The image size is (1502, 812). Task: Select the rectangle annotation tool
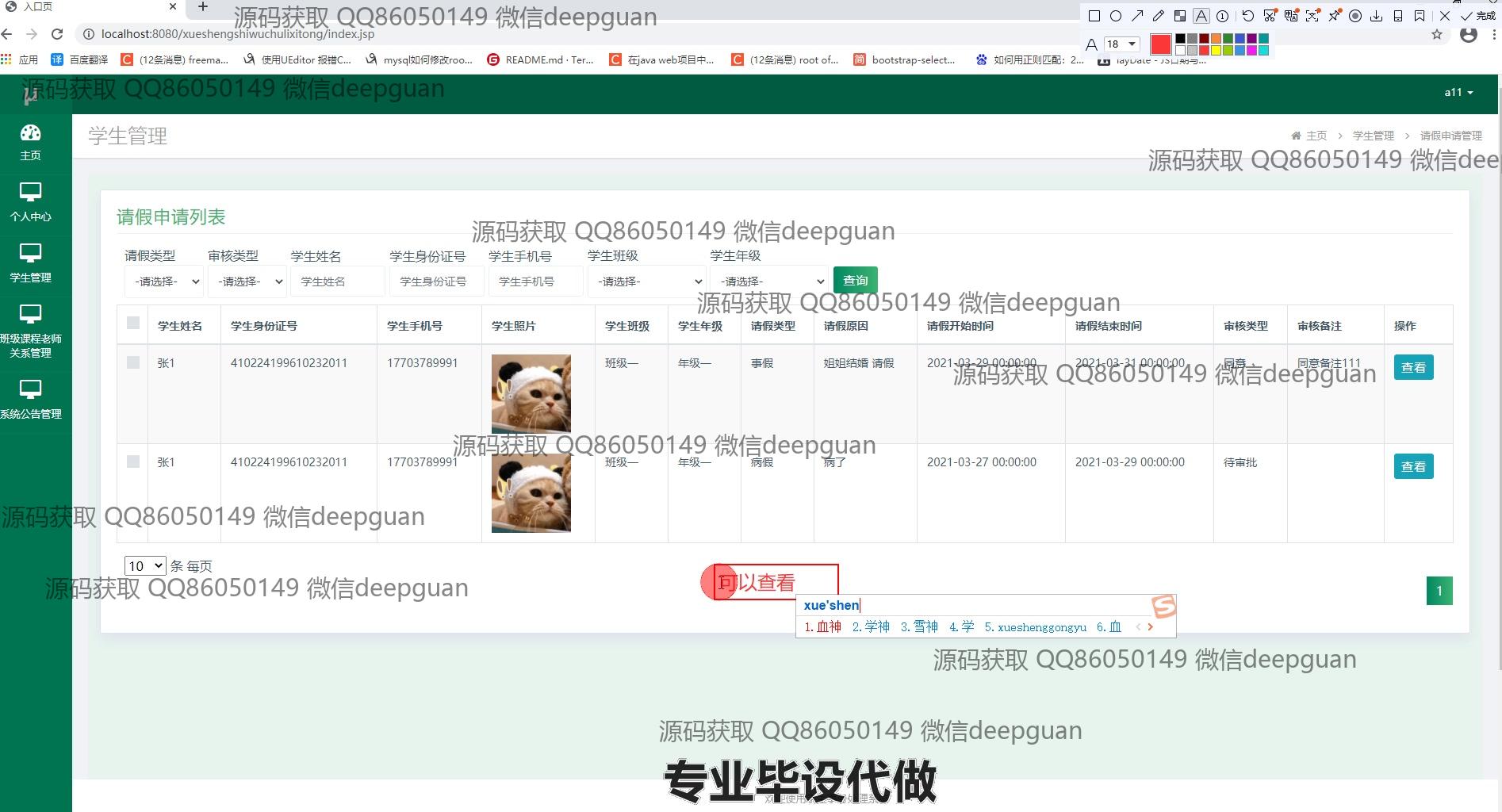(1094, 16)
